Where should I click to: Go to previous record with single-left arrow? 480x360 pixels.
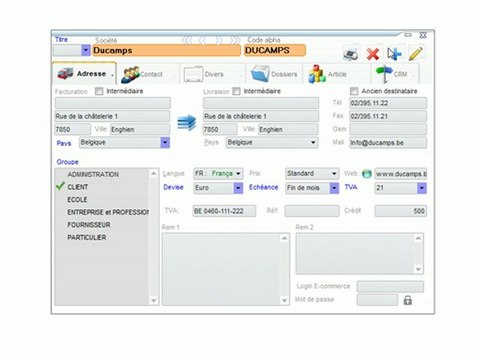[202, 41]
